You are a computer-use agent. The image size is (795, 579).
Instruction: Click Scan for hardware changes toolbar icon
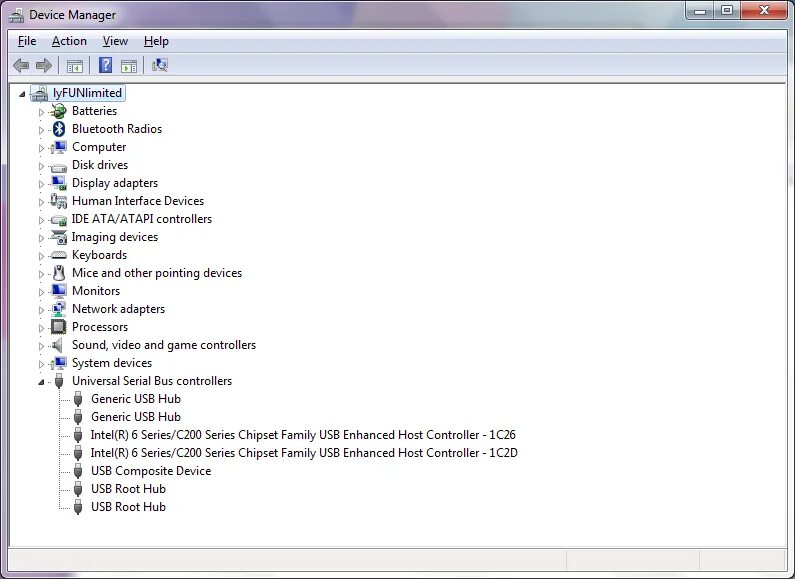click(160, 65)
